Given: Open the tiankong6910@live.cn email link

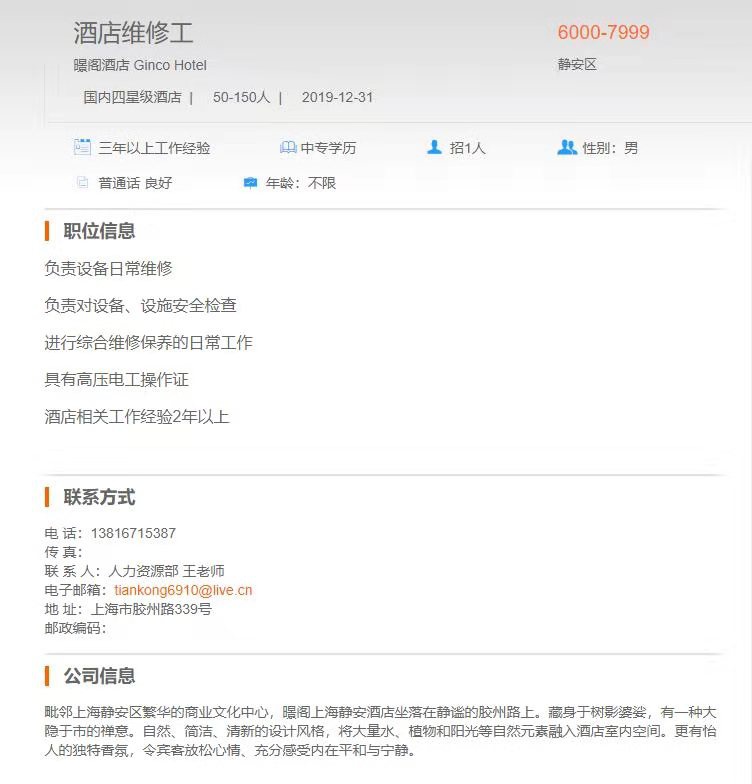Looking at the screenshot, I should click(x=183, y=590).
